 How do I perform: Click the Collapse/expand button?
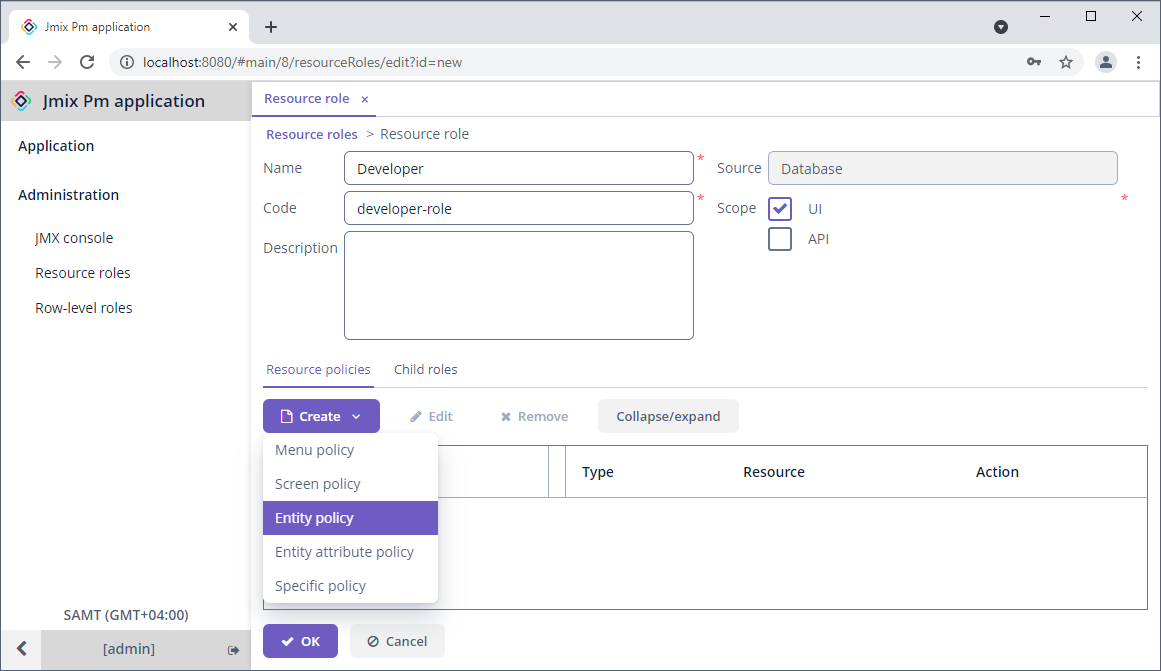[x=668, y=416]
